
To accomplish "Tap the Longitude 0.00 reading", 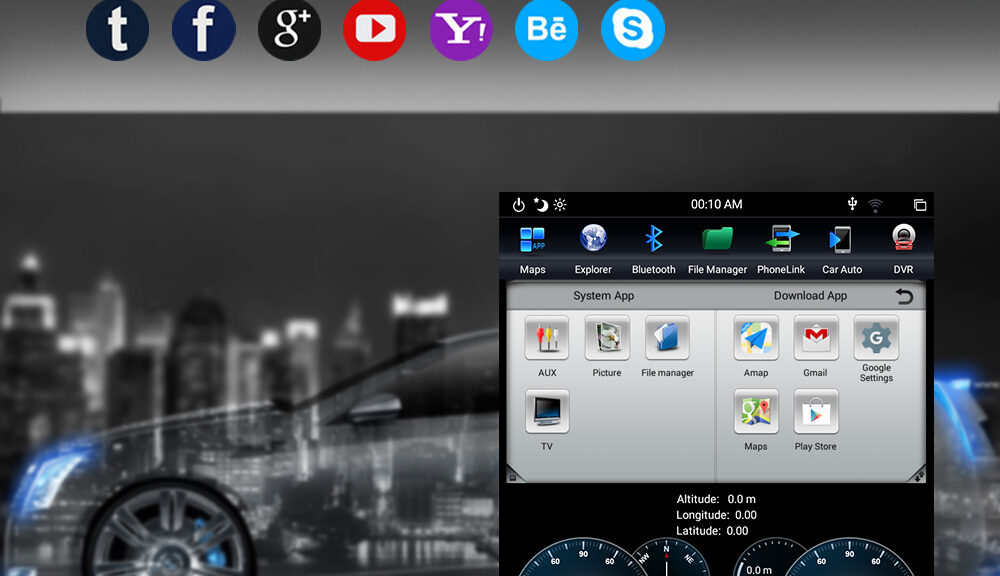I will 716,515.
